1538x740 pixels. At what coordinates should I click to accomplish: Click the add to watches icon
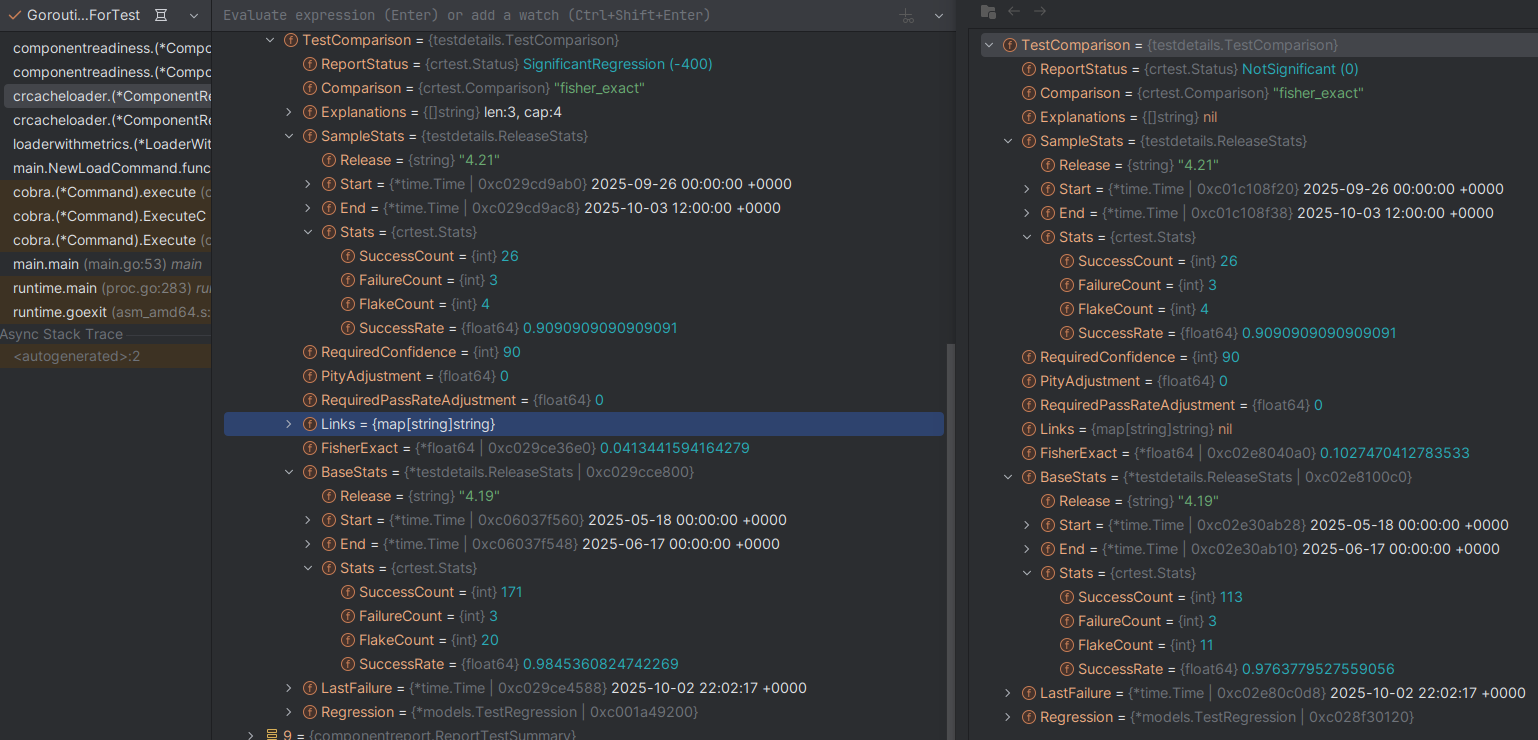tap(907, 16)
